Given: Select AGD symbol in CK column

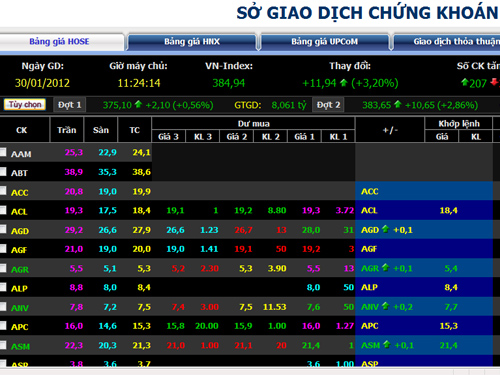Looking at the screenshot, I should point(20,231).
